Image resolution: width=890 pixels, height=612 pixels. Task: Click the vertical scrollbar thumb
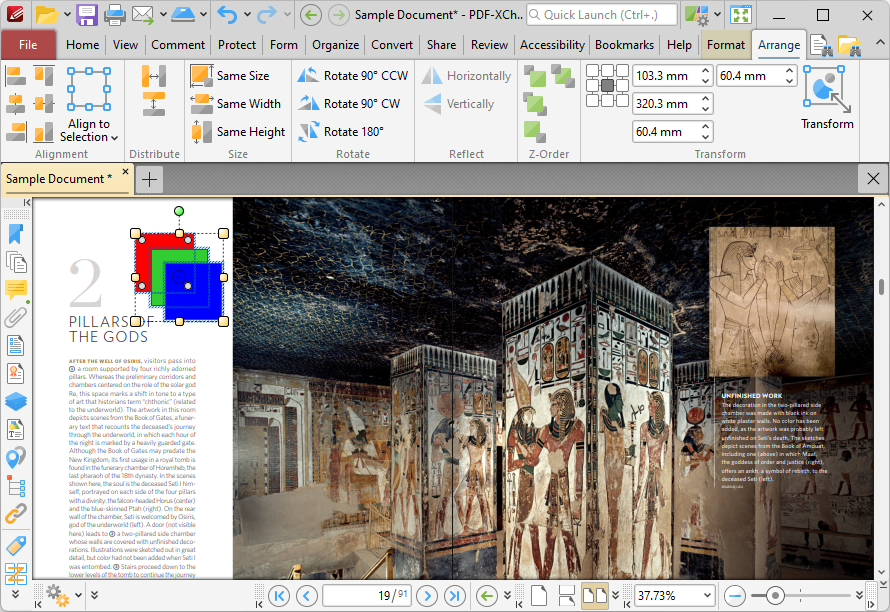[881, 287]
